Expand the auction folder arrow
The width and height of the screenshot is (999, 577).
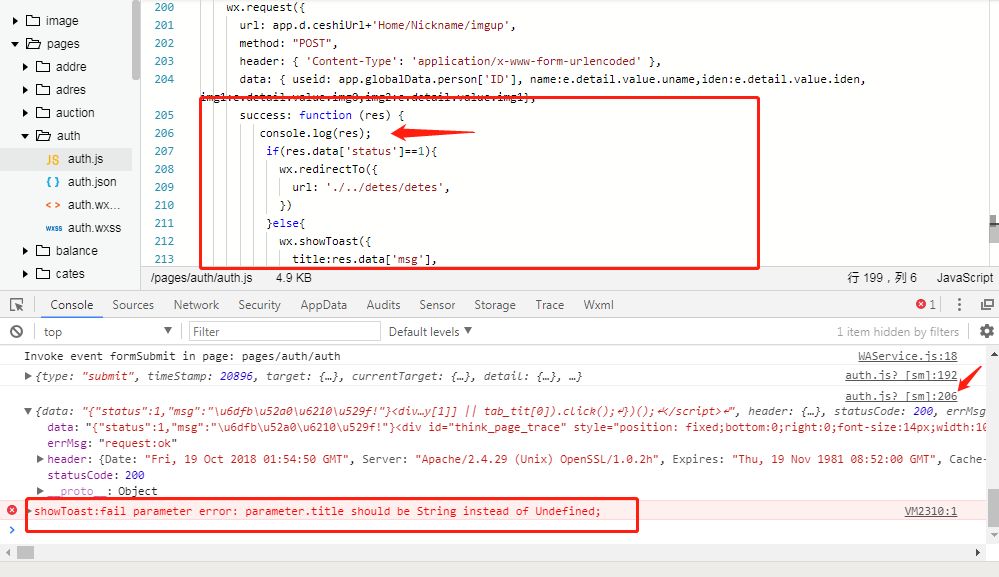[25, 113]
